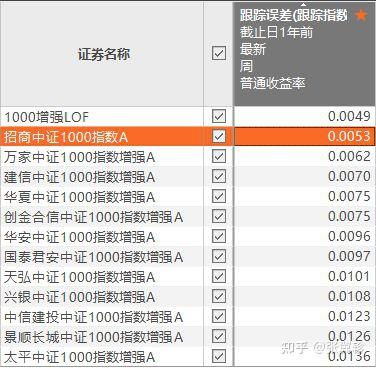Click the 截止日1年前 header parameter
Image resolution: width=376 pixels, height=368 pixels.
[276, 32]
